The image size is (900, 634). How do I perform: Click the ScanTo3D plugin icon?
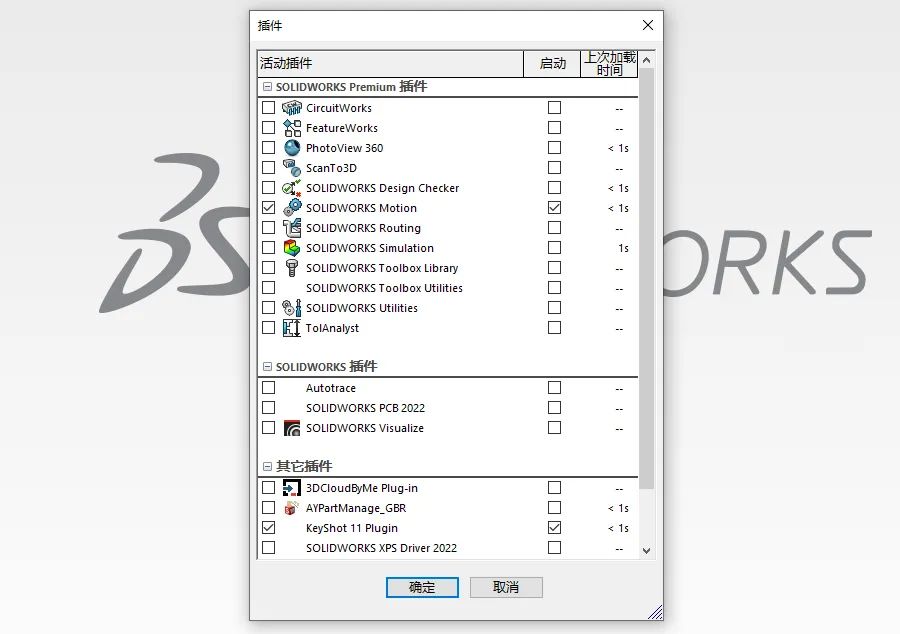pyautogui.click(x=292, y=168)
